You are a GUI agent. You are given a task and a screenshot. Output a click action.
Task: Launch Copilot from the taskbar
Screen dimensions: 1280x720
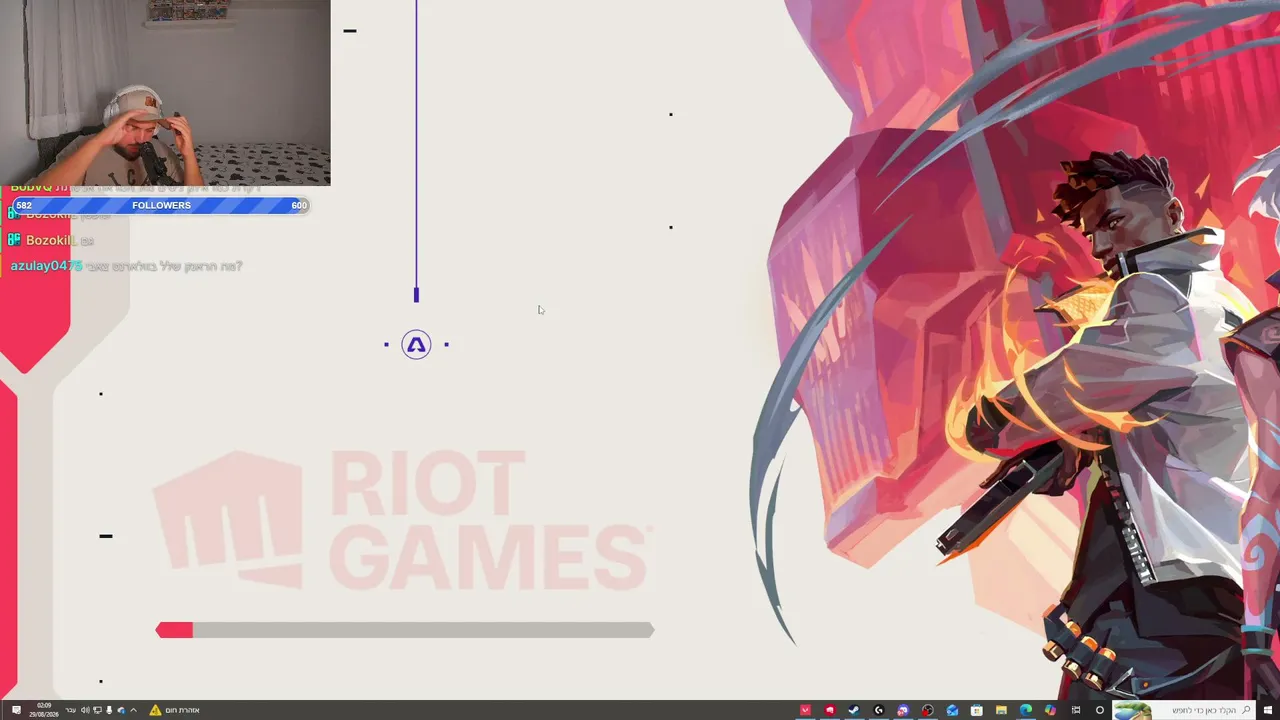(1050, 710)
